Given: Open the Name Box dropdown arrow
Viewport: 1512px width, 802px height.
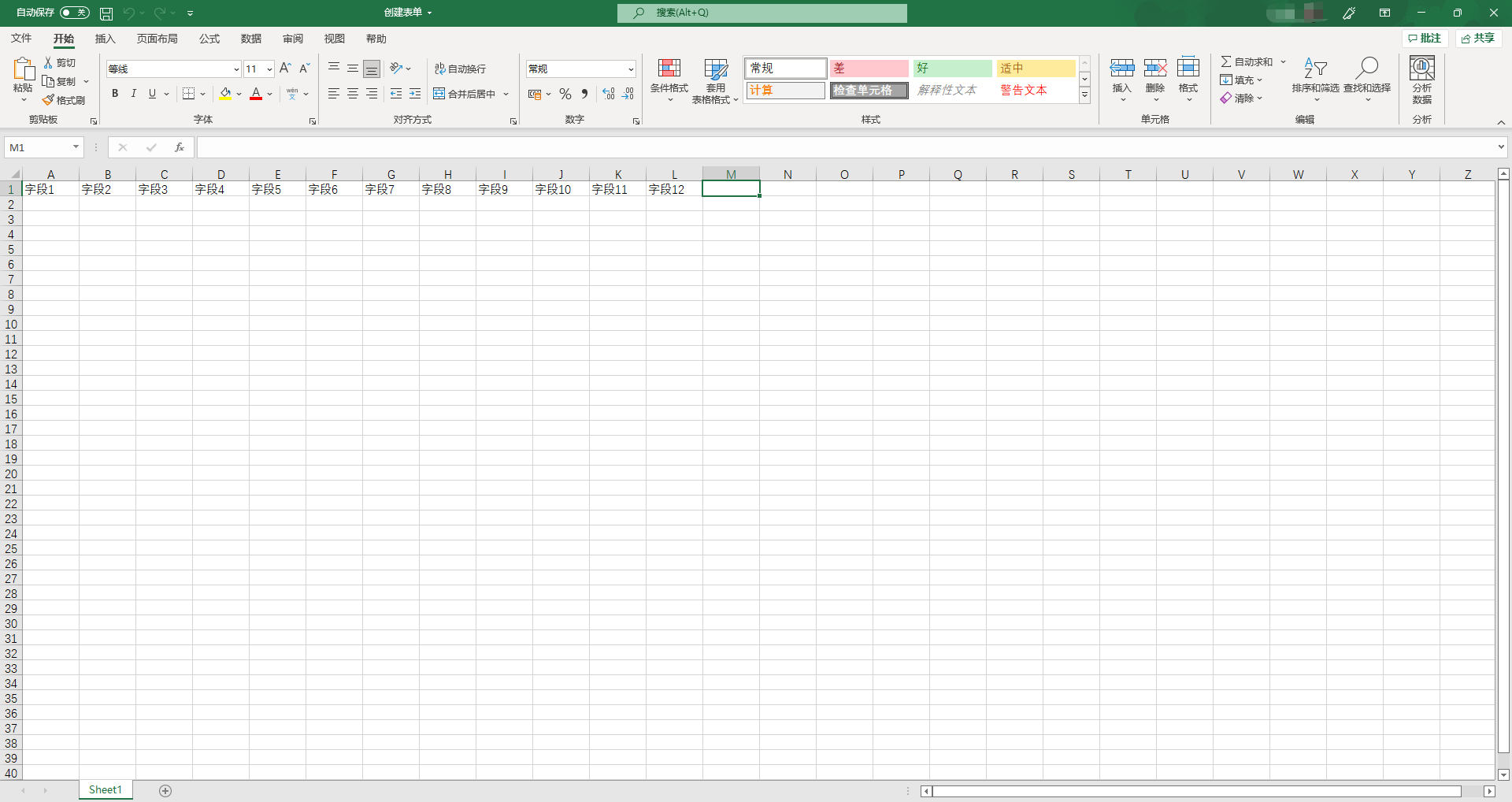Looking at the screenshot, I should pyautogui.click(x=76, y=147).
